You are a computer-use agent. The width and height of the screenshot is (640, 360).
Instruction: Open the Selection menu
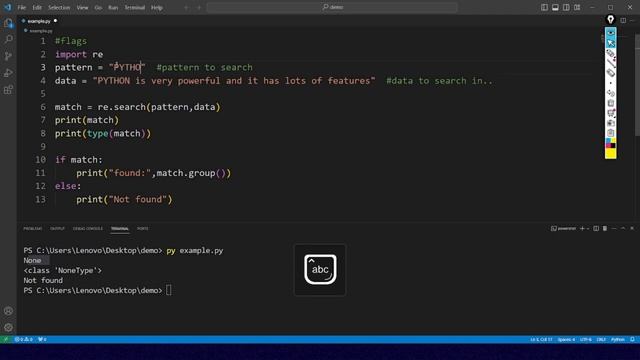59,7
